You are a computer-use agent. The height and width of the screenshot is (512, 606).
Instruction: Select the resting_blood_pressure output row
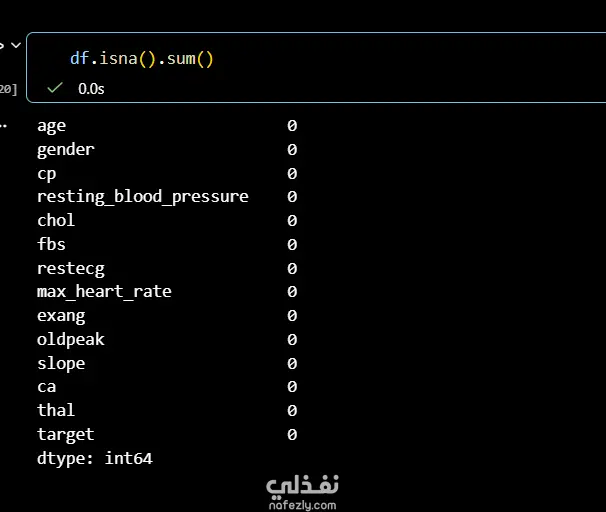click(167, 197)
